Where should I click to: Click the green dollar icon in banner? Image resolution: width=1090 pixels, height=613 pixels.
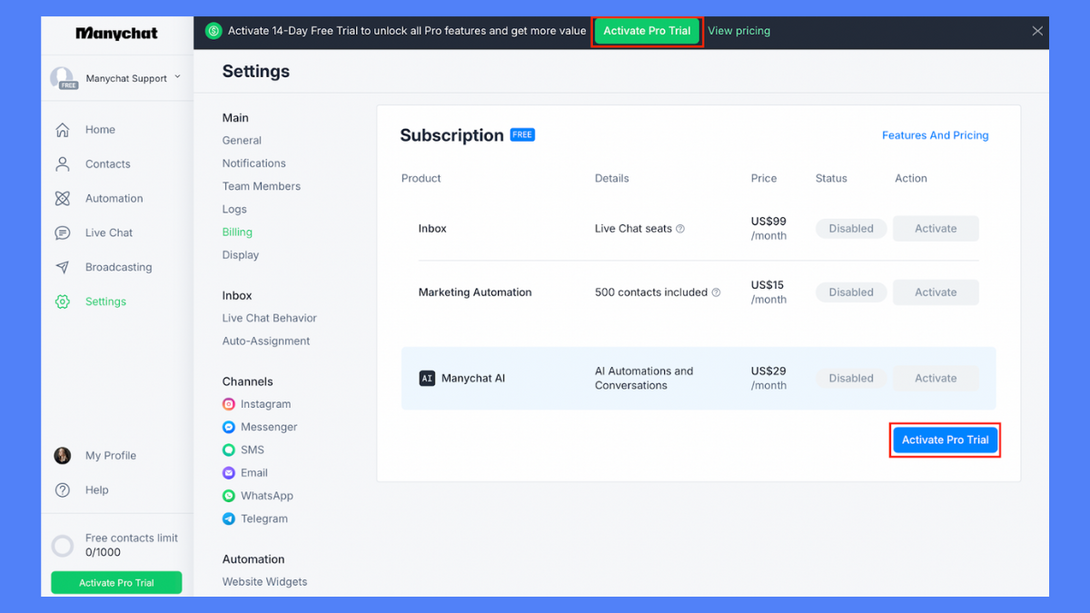click(x=213, y=31)
